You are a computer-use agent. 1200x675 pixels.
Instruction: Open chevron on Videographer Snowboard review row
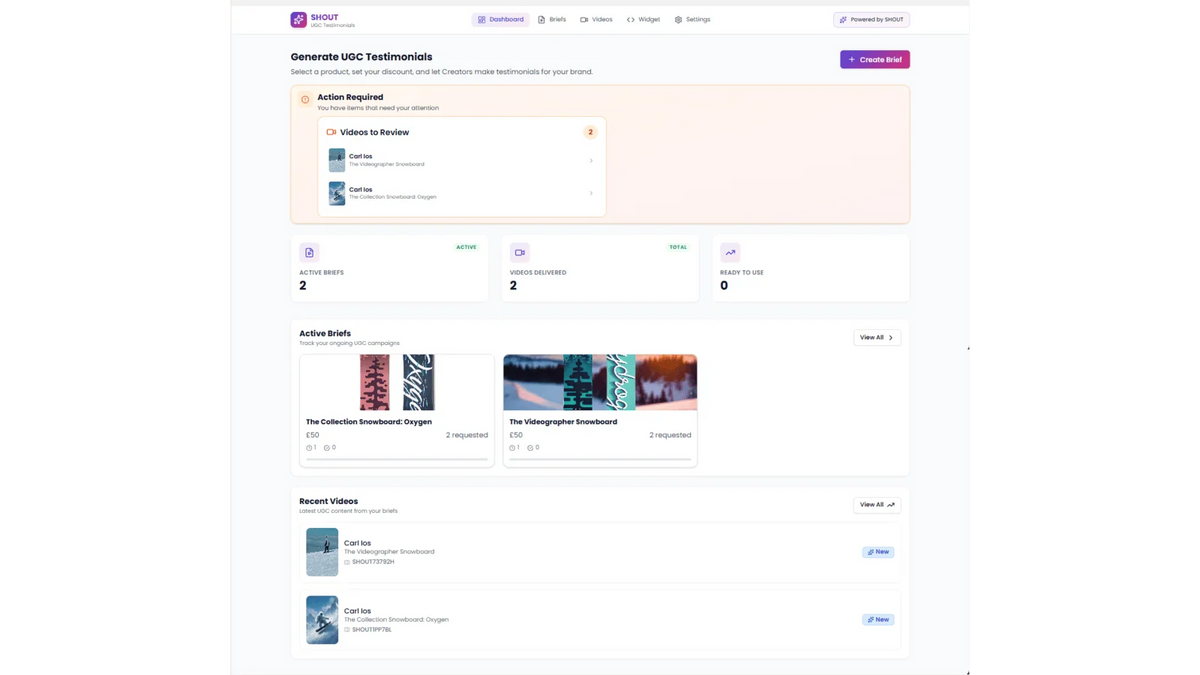tap(591, 160)
